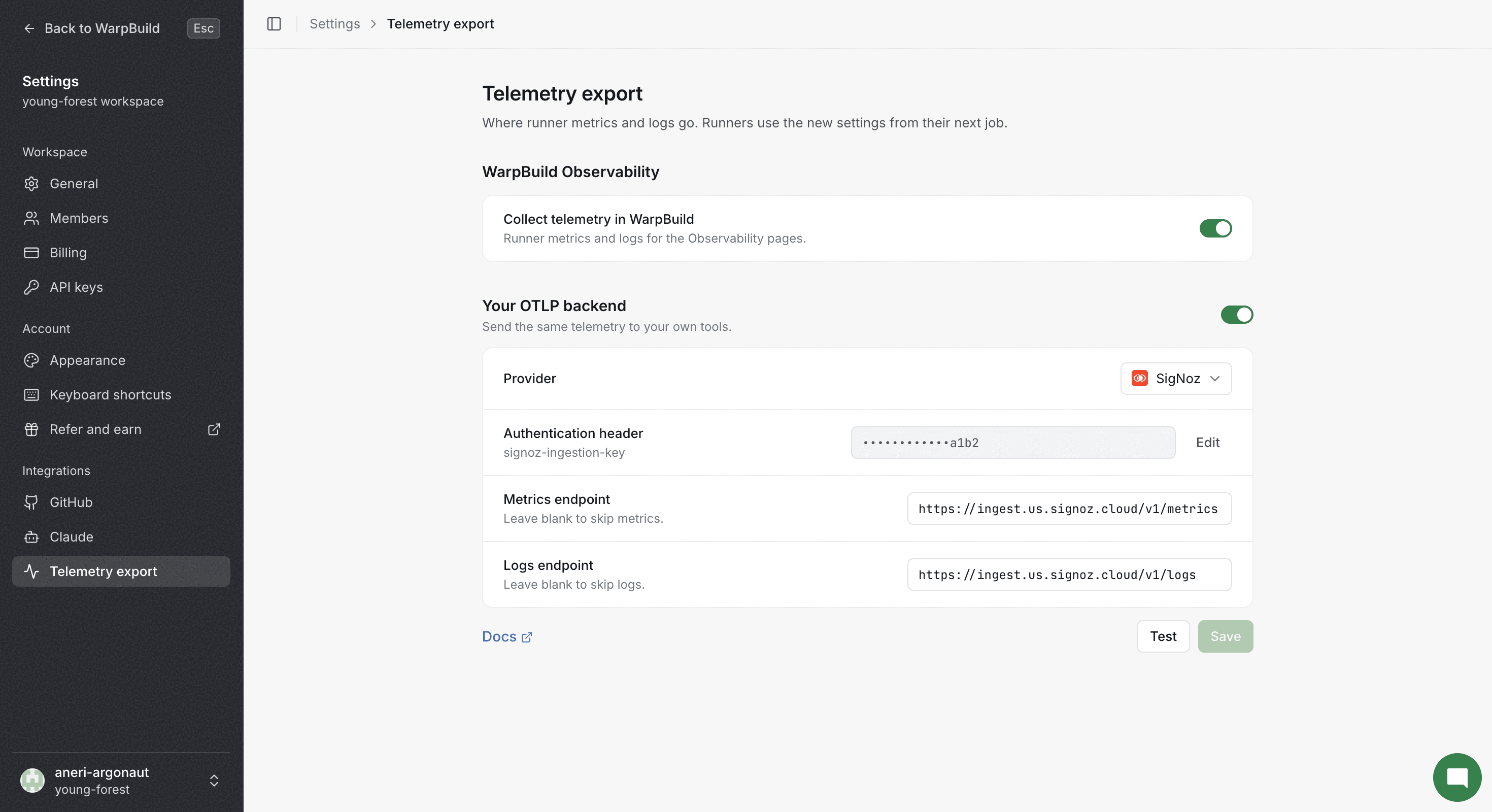Click Edit for Authentication header
The width and height of the screenshot is (1492, 812).
pyautogui.click(x=1208, y=443)
